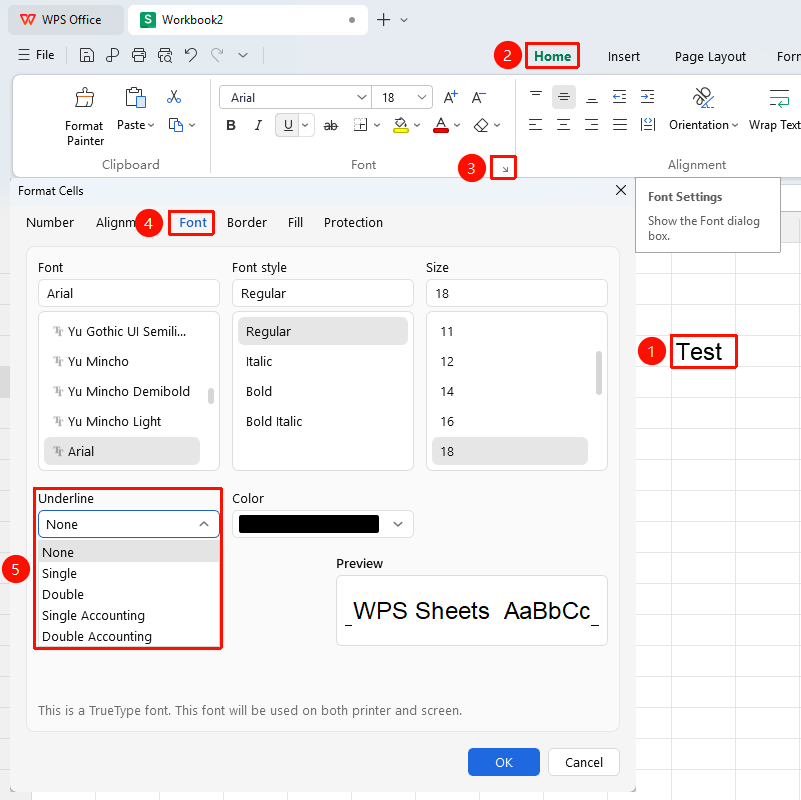Image resolution: width=801 pixels, height=800 pixels.
Task: Increase font size with A+ icon
Action: click(x=451, y=97)
